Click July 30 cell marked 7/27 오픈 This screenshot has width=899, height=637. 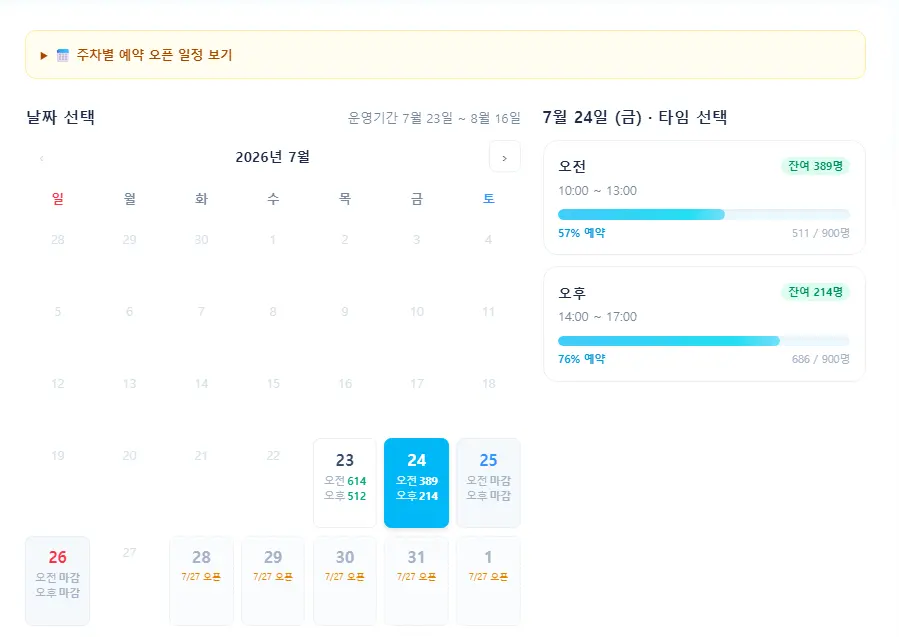pyautogui.click(x=345, y=580)
